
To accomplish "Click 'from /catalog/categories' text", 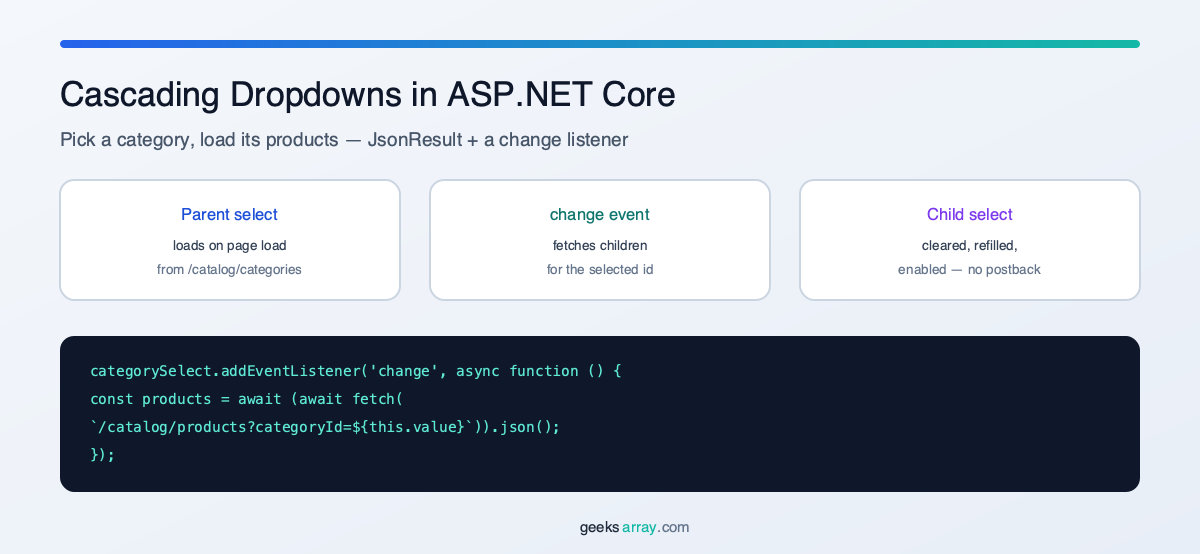I will tap(230, 269).
